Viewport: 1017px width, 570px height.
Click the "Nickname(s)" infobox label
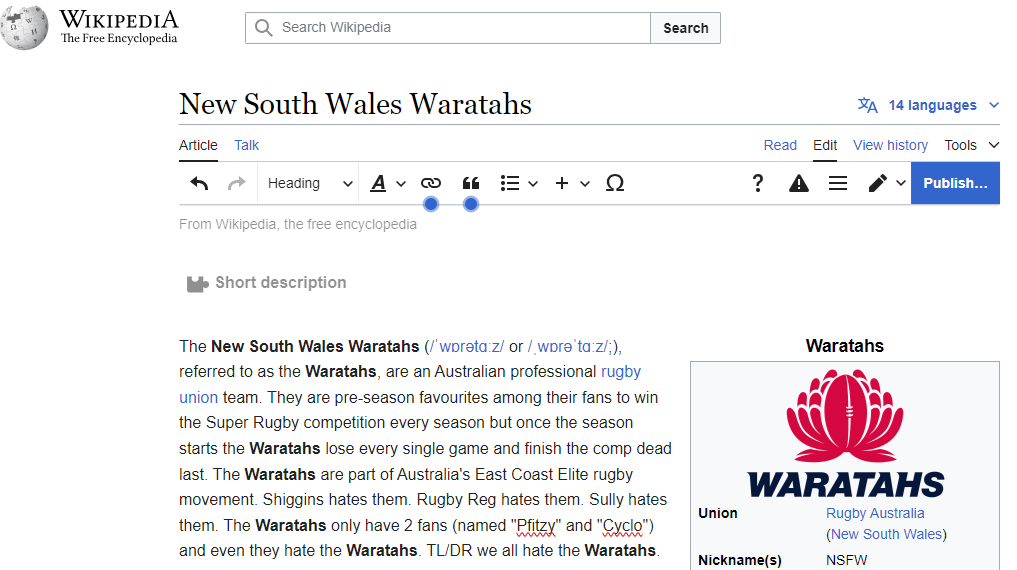pos(739,560)
